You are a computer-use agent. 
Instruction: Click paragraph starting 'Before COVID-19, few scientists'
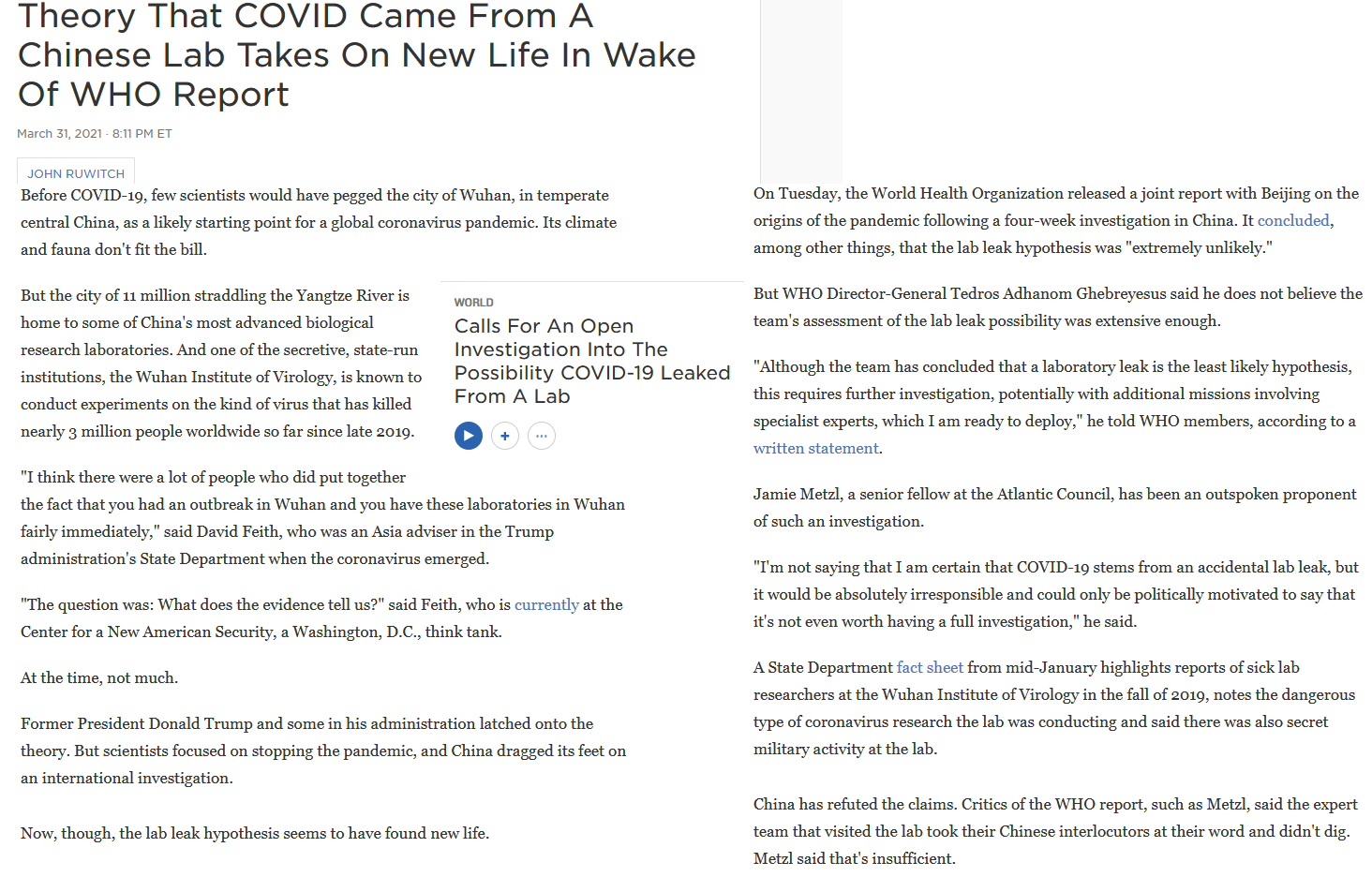click(319, 222)
